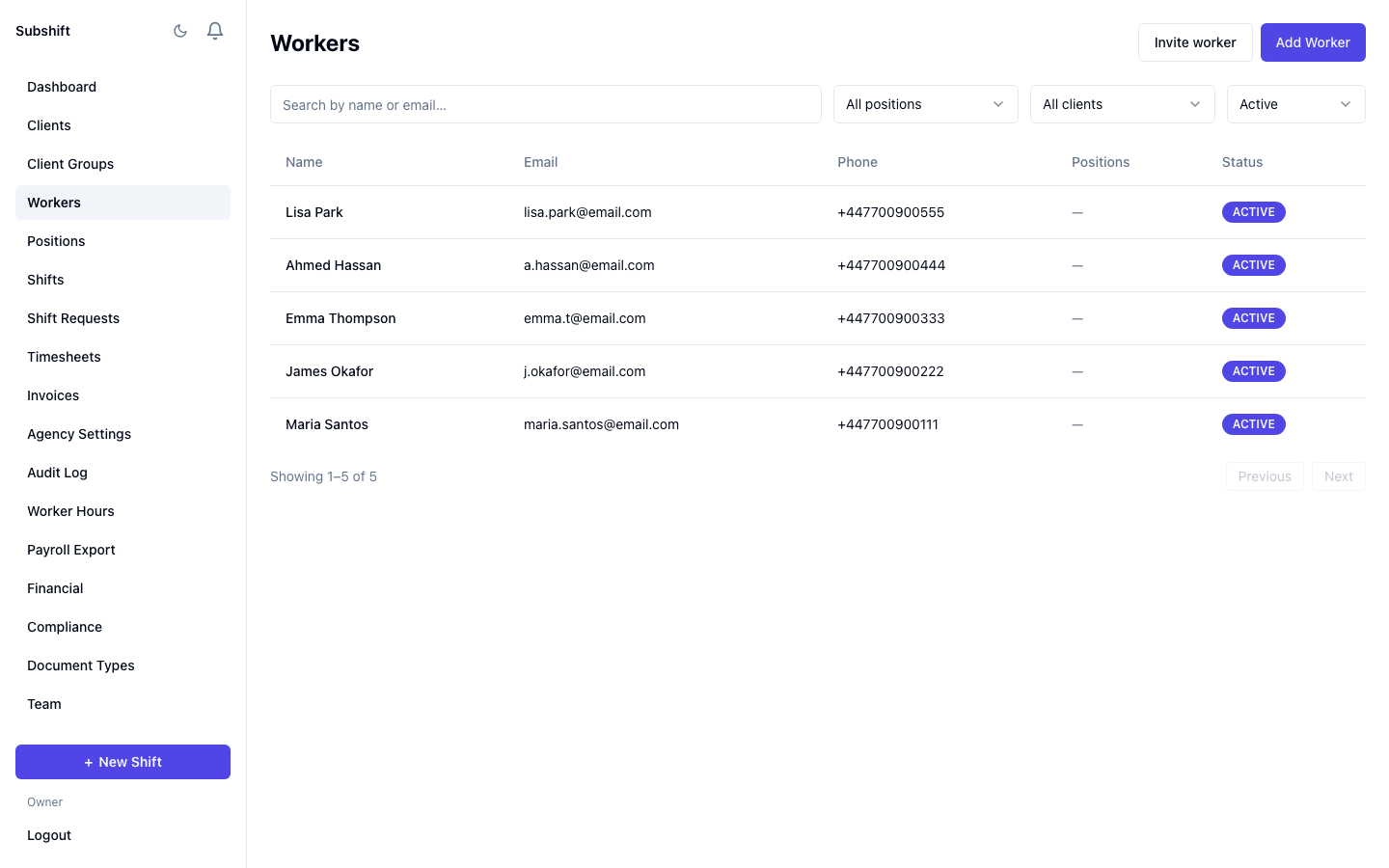
Task: Open notifications via the bell icon
Action: pyautogui.click(x=215, y=30)
